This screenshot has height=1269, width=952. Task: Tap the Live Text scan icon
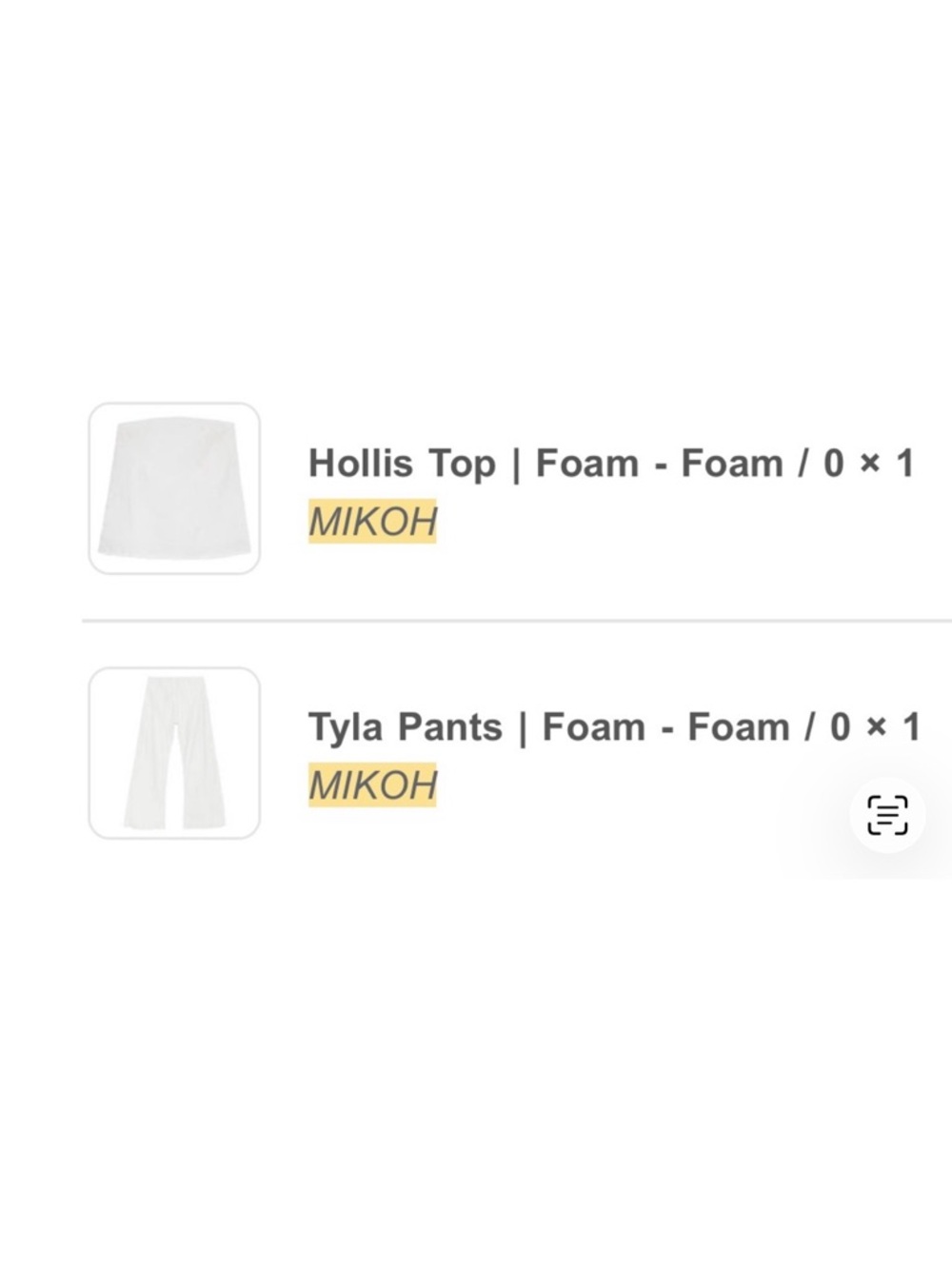(887, 816)
